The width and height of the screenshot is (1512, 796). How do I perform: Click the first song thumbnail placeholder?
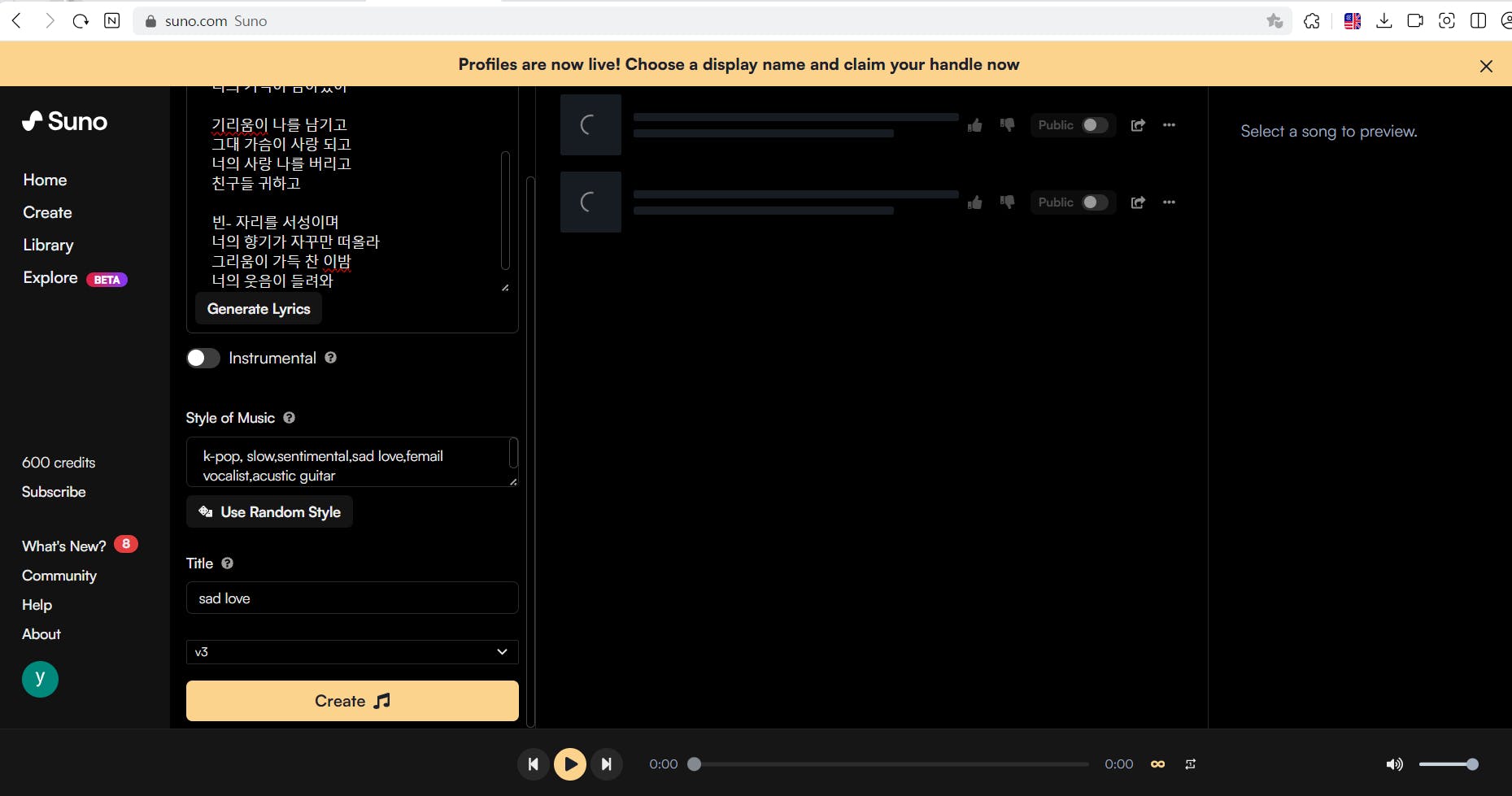click(590, 125)
